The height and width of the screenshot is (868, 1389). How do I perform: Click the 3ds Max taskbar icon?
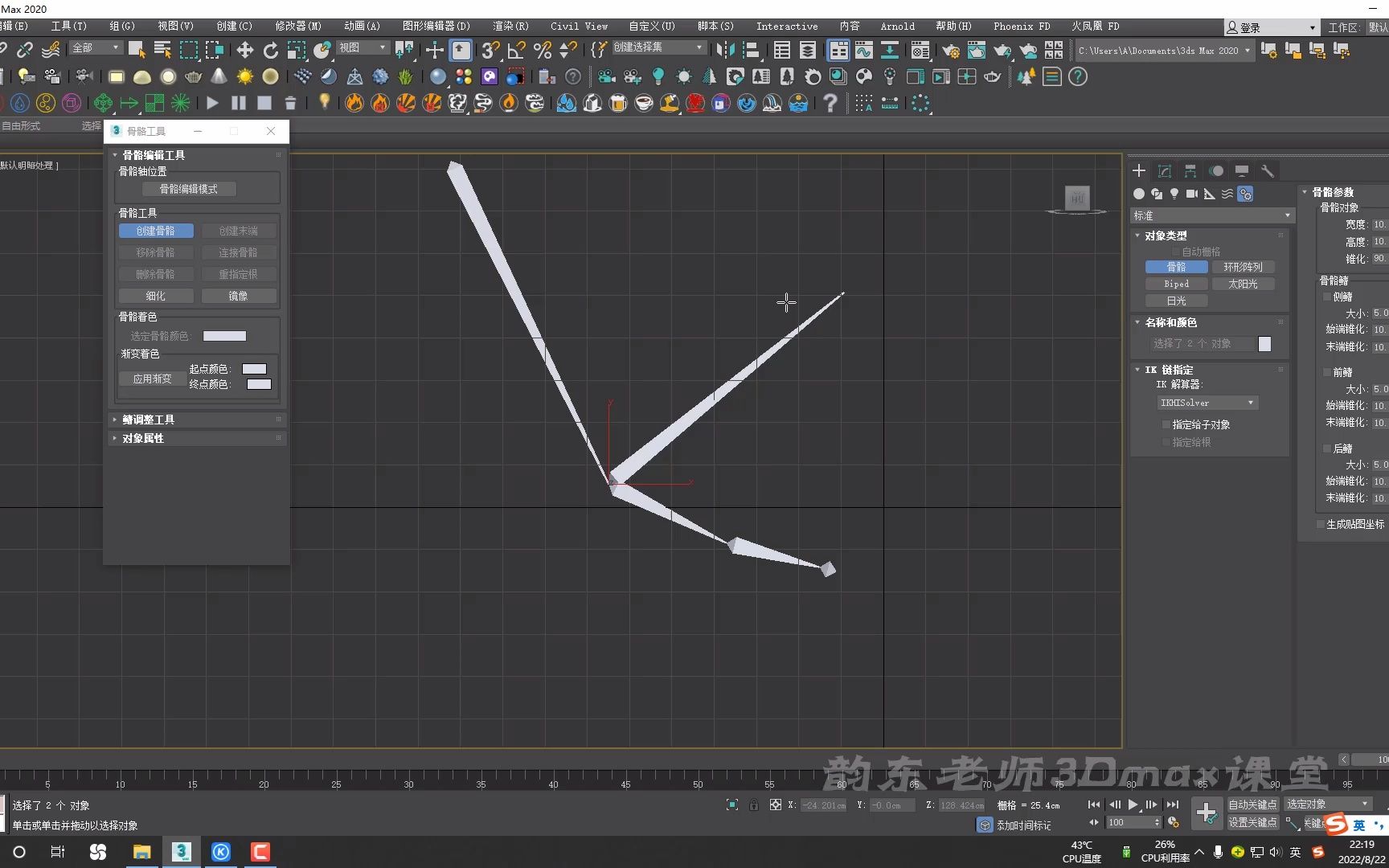pyautogui.click(x=182, y=851)
